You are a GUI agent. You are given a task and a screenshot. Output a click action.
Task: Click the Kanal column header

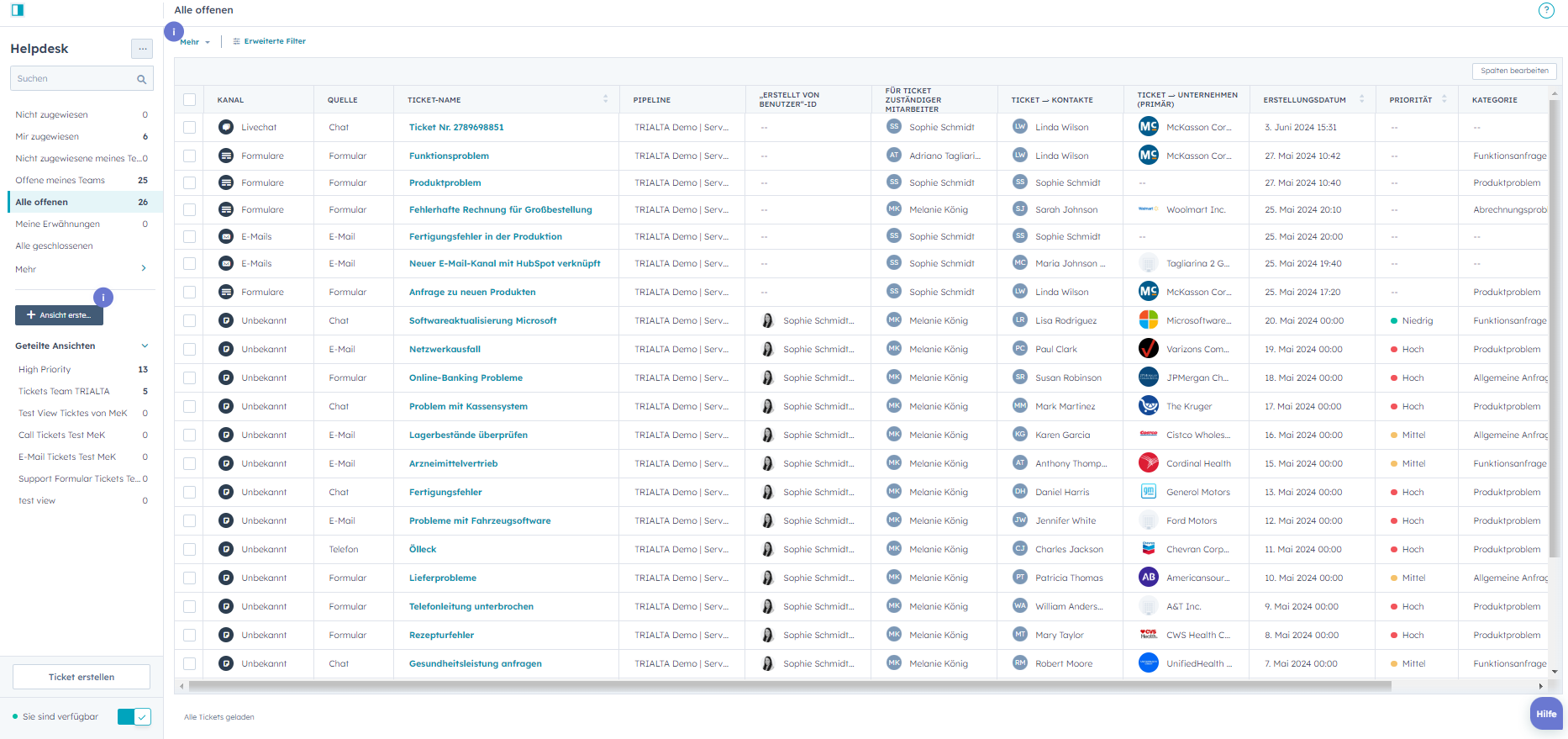point(230,100)
